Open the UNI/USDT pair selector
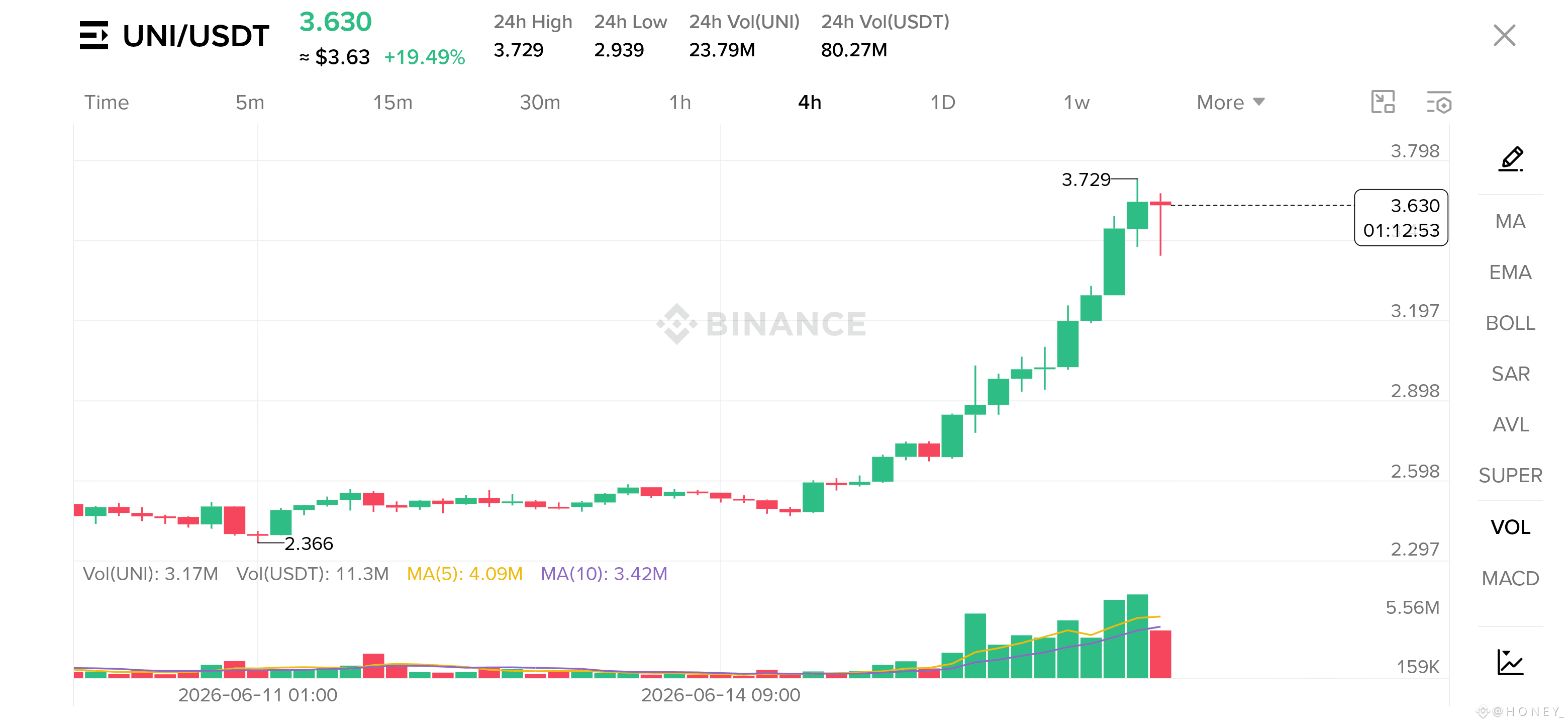Viewport: 1568px width, 724px height. click(195, 35)
